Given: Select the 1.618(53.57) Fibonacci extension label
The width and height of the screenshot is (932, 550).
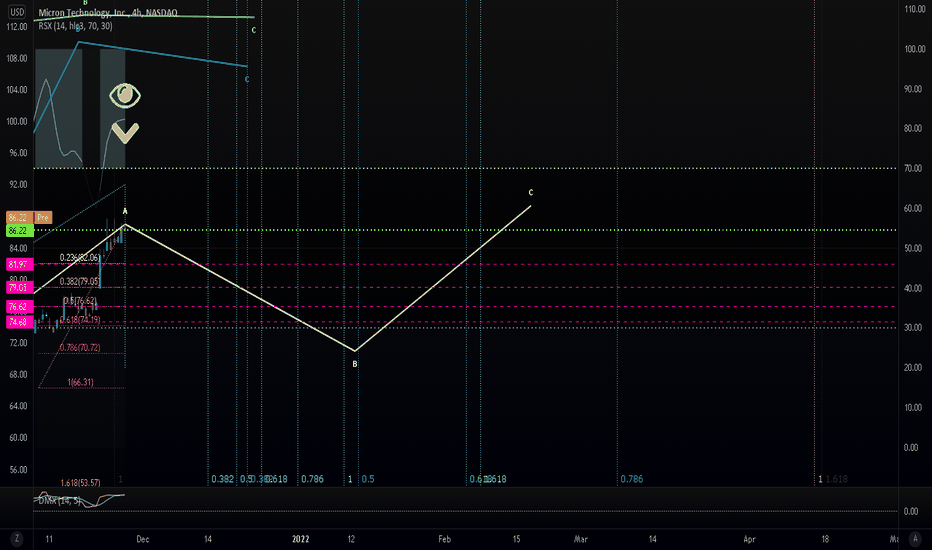Looking at the screenshot, I should 80,483.
